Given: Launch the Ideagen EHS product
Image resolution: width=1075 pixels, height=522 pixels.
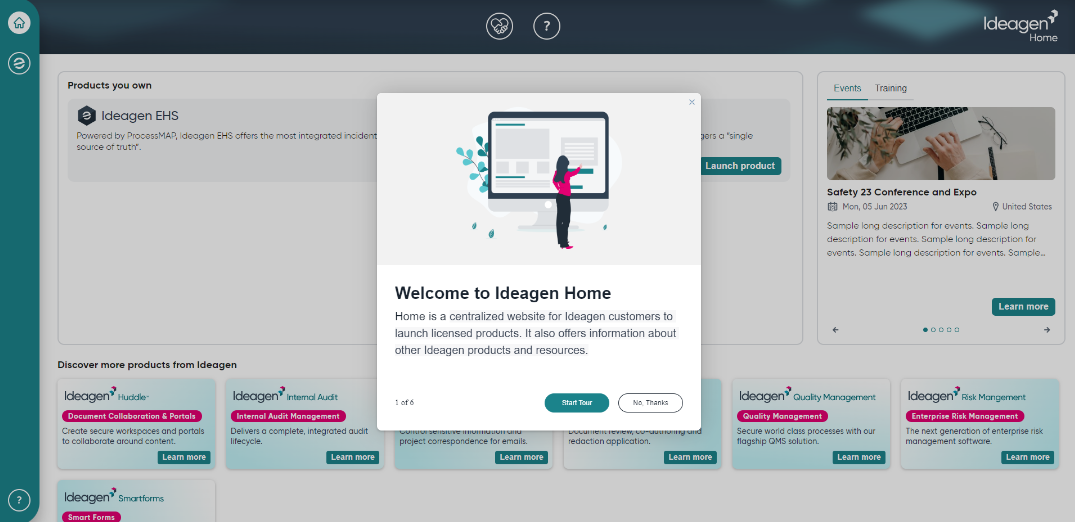Looking at the screenshot, I should tap(740, 166).
